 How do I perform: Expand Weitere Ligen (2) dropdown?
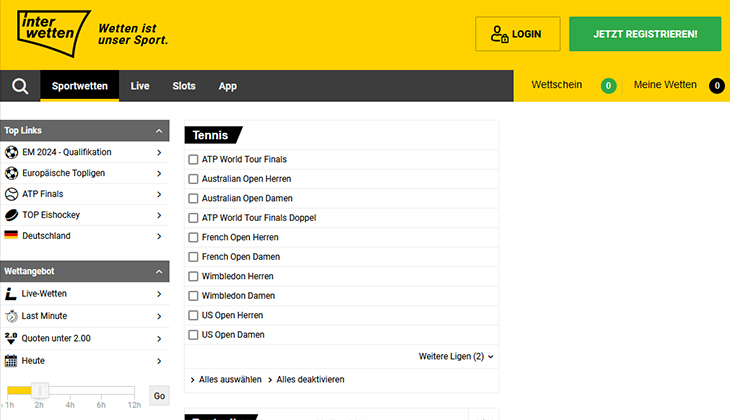coord(456,357)
